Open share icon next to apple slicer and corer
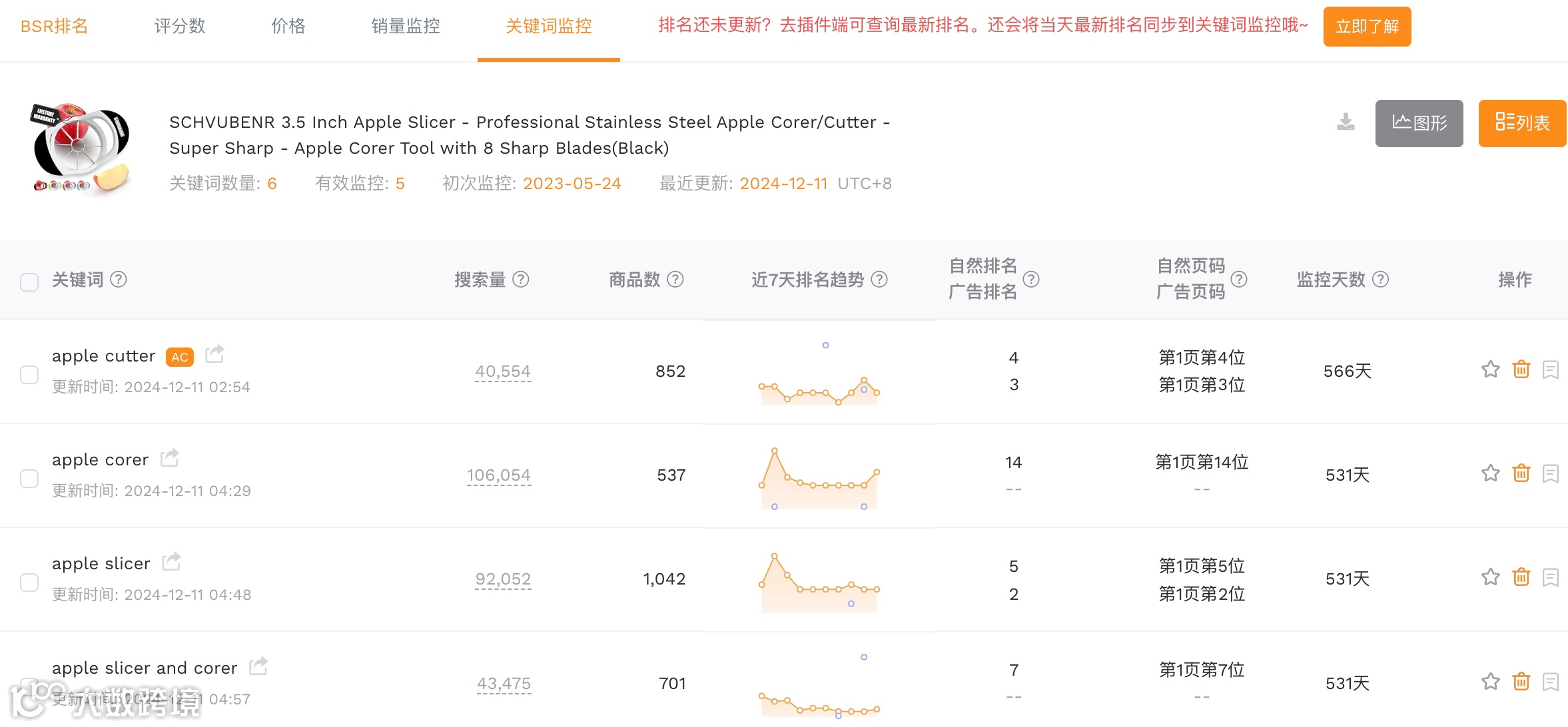This screenshot has height=727, width=1568. (258, 666)
